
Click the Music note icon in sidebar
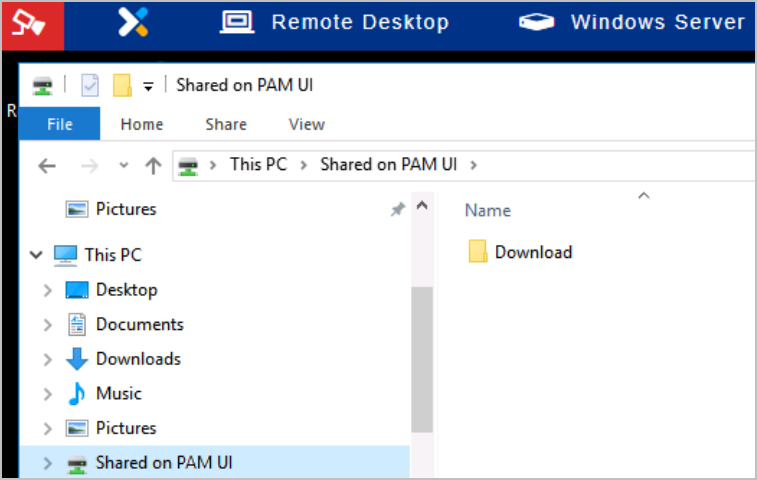click(x=77, y=394)
